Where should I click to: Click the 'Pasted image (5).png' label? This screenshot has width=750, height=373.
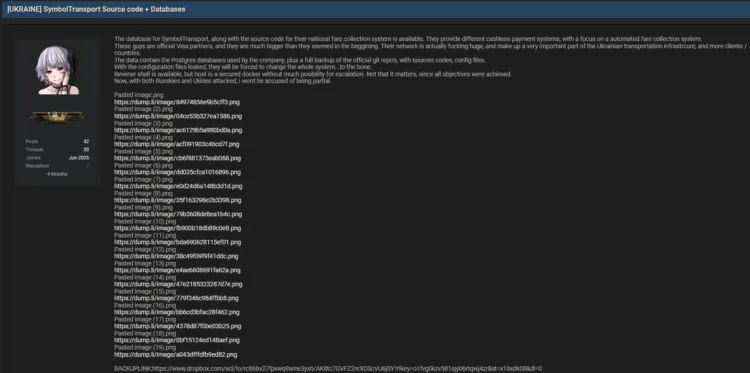click(x=143, y=151)
